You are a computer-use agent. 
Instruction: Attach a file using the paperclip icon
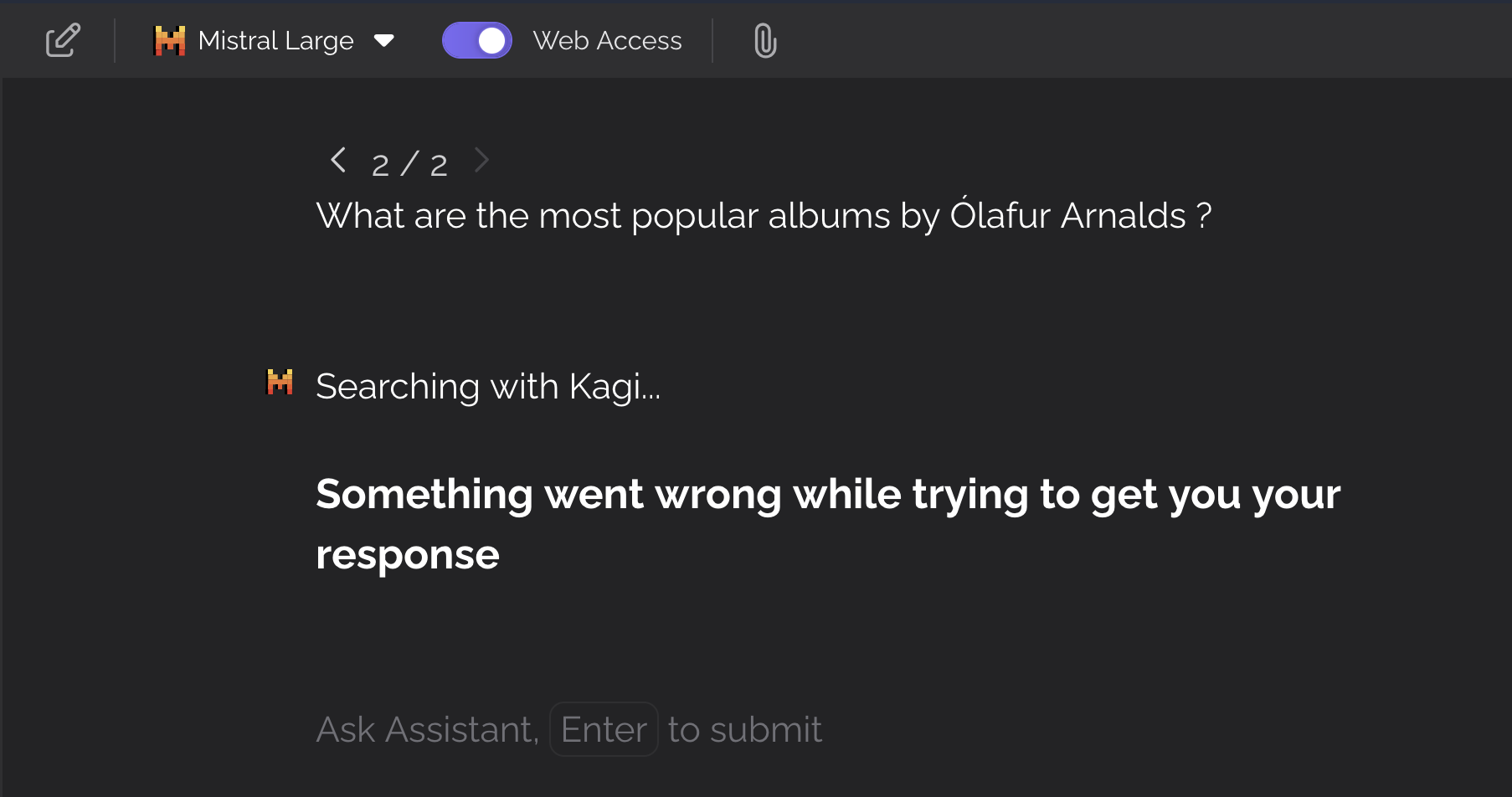[765, 40]
